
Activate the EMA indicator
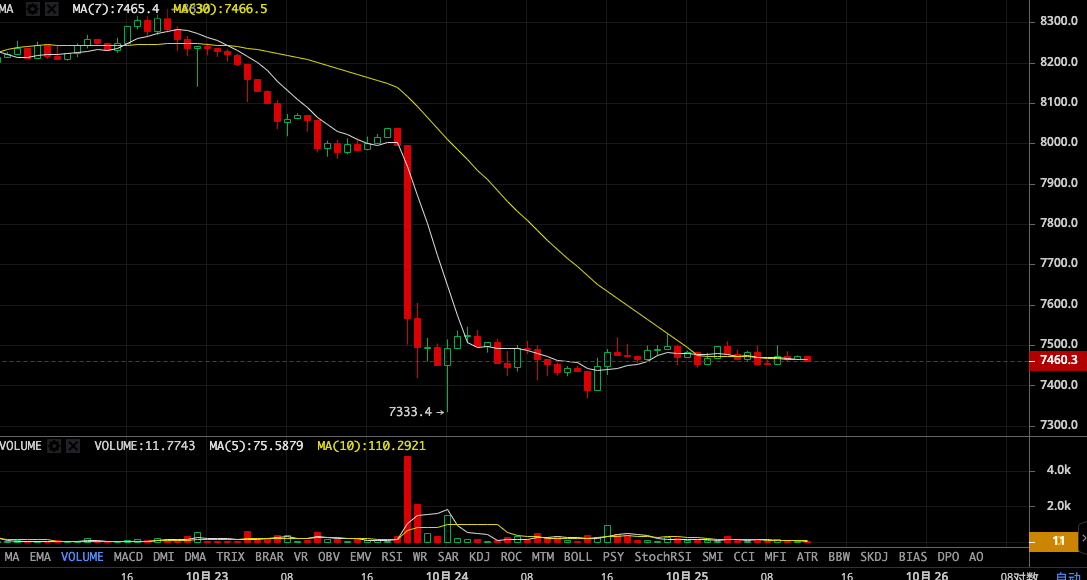40,557
